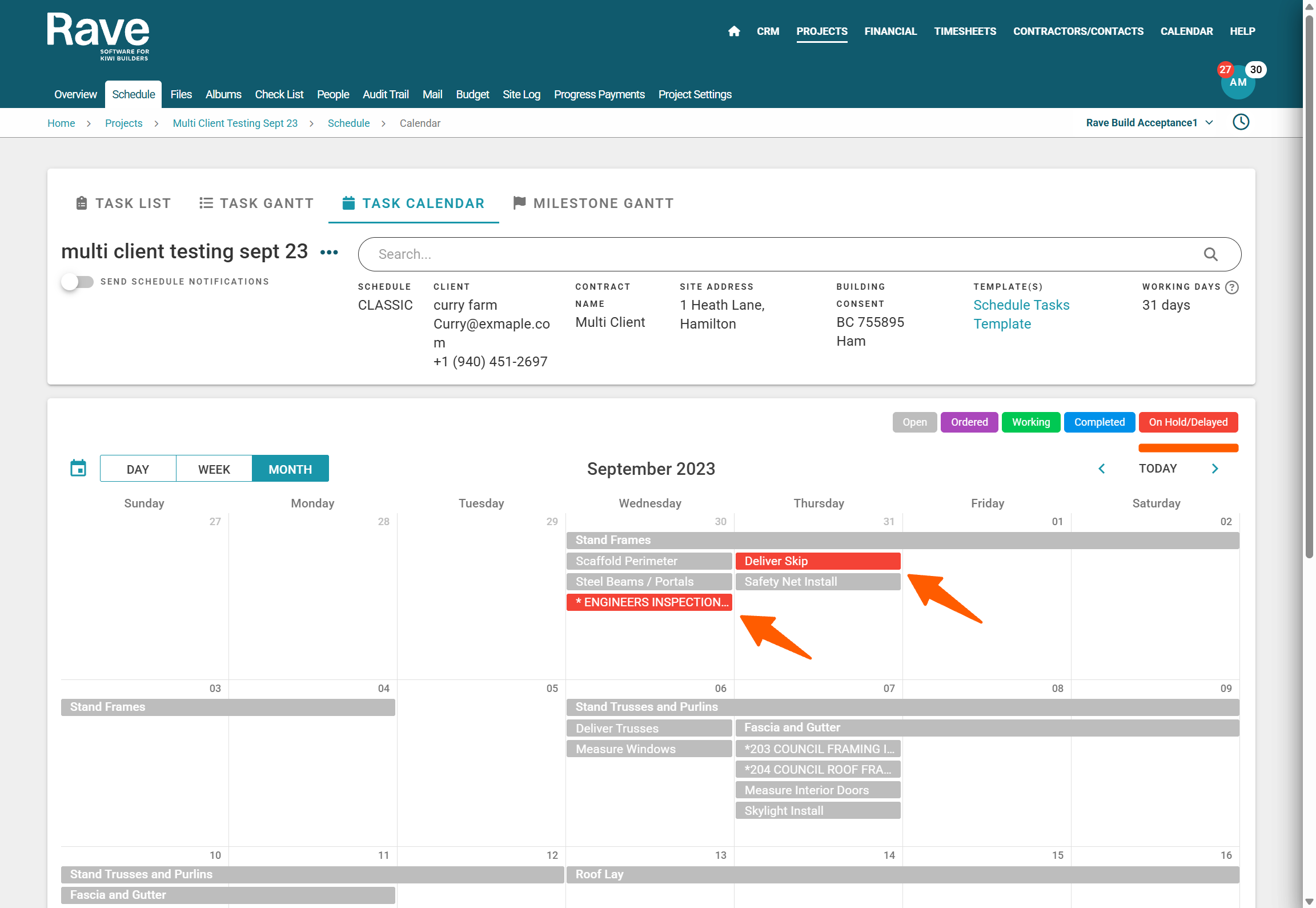Click the On Hold/Delayed status swatch
The image size is (1316, 908).
tap(1187, 422)
